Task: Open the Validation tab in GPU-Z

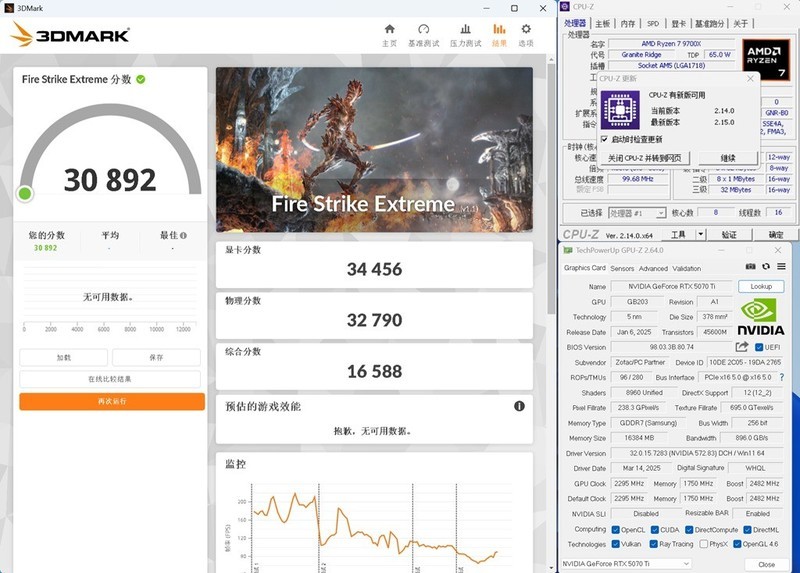Action: [x=686, y=268]
